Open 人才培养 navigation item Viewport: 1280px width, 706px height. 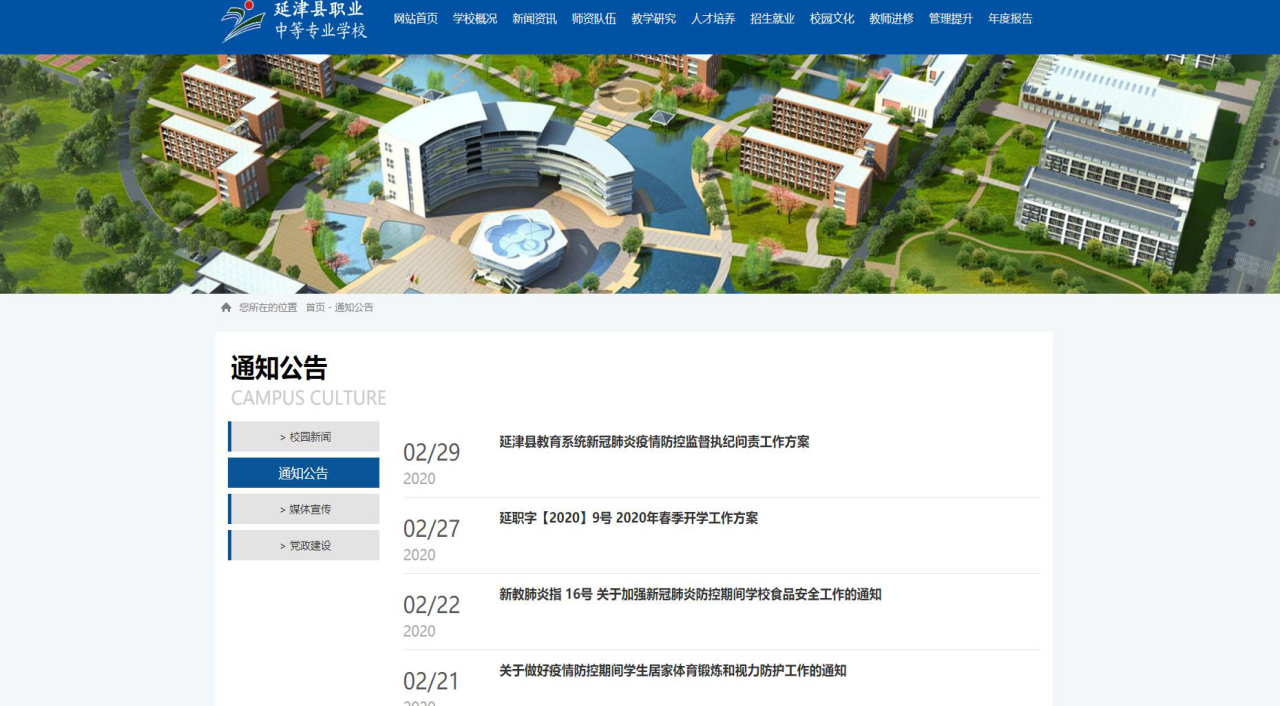(x=713, y=19)
